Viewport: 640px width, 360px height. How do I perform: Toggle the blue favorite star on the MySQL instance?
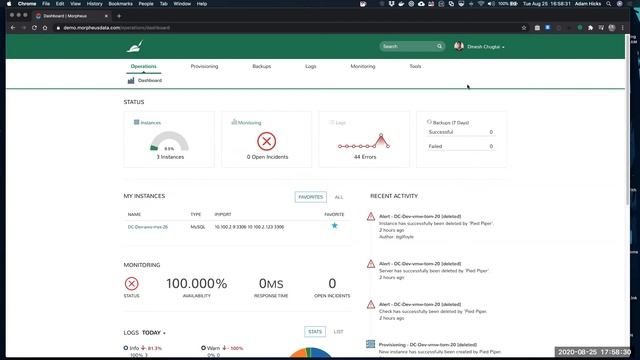(334, 226)
